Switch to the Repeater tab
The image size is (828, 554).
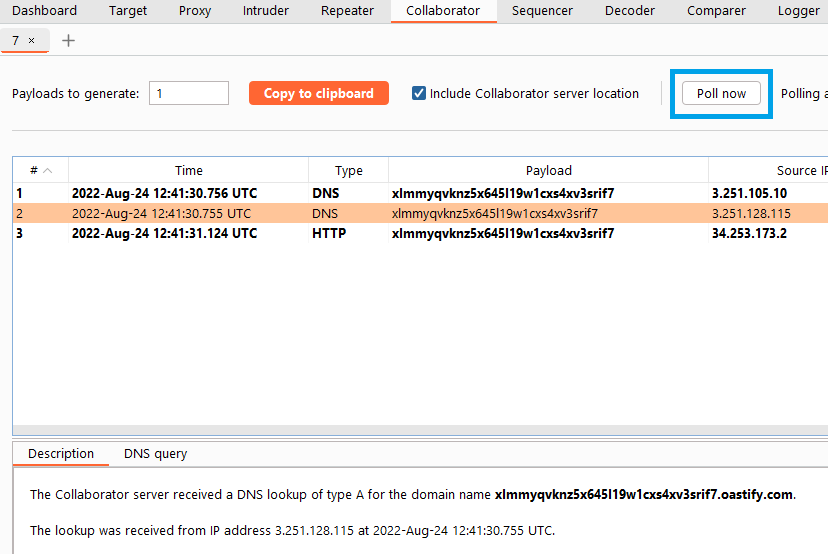click(x=347, y=11)
